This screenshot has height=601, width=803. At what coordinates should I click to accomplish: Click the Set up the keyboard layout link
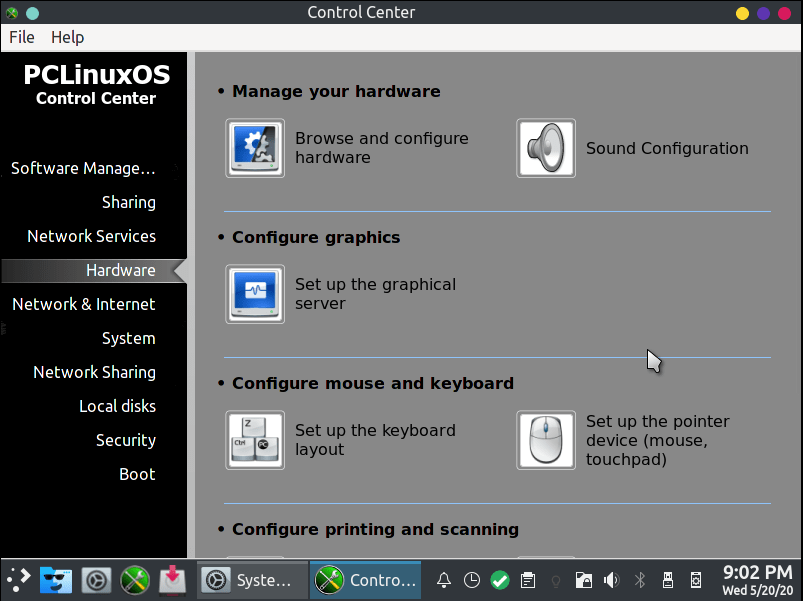click(375, 440)
